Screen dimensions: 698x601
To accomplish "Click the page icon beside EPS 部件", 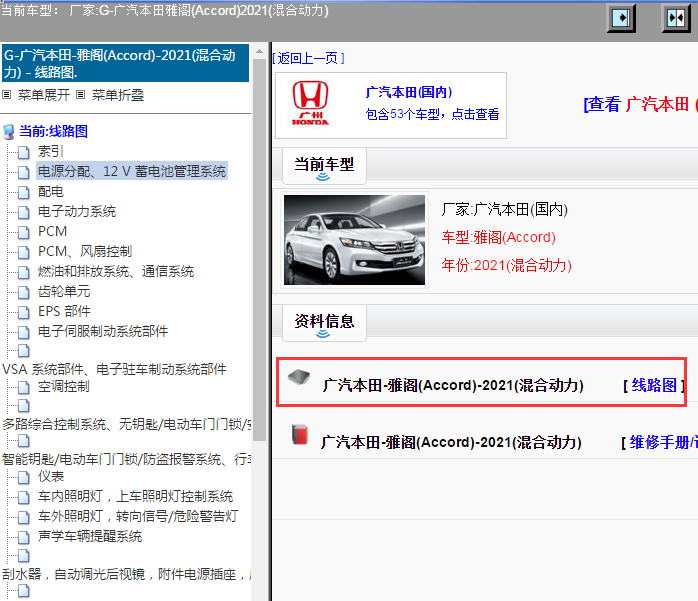I will point(24,312).
